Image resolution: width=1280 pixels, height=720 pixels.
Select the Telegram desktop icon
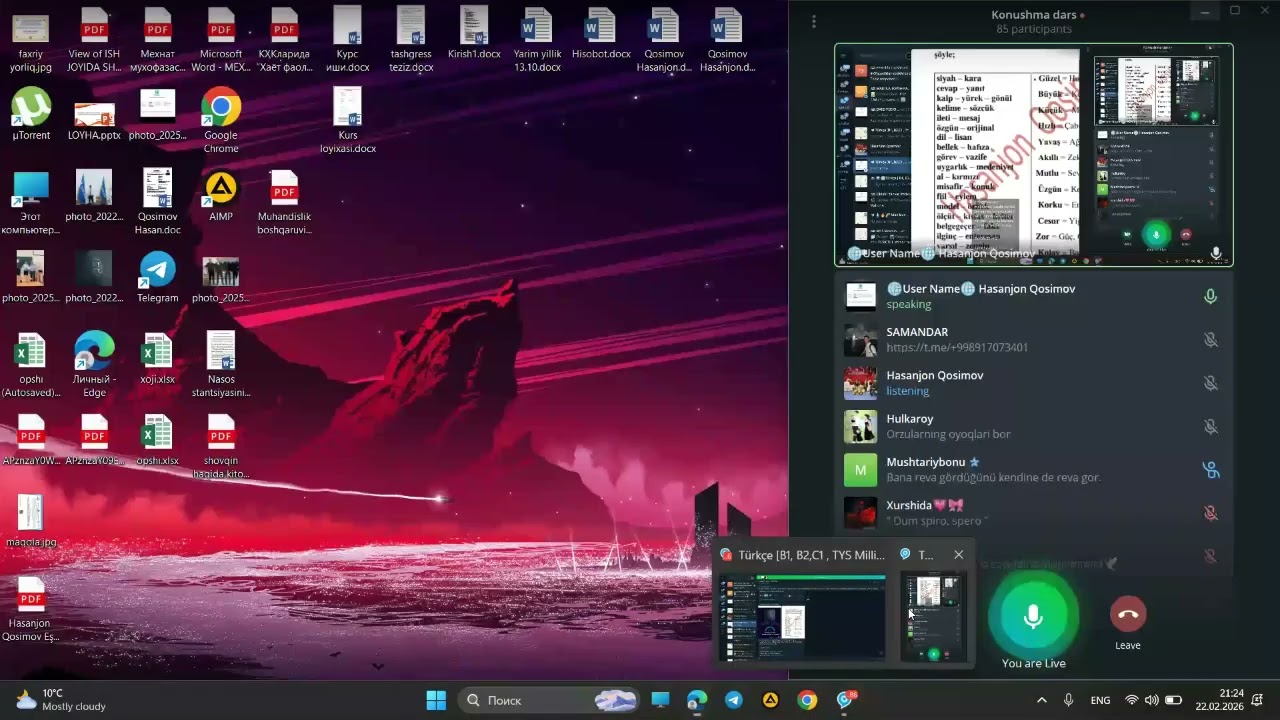[x=158, y=278]
